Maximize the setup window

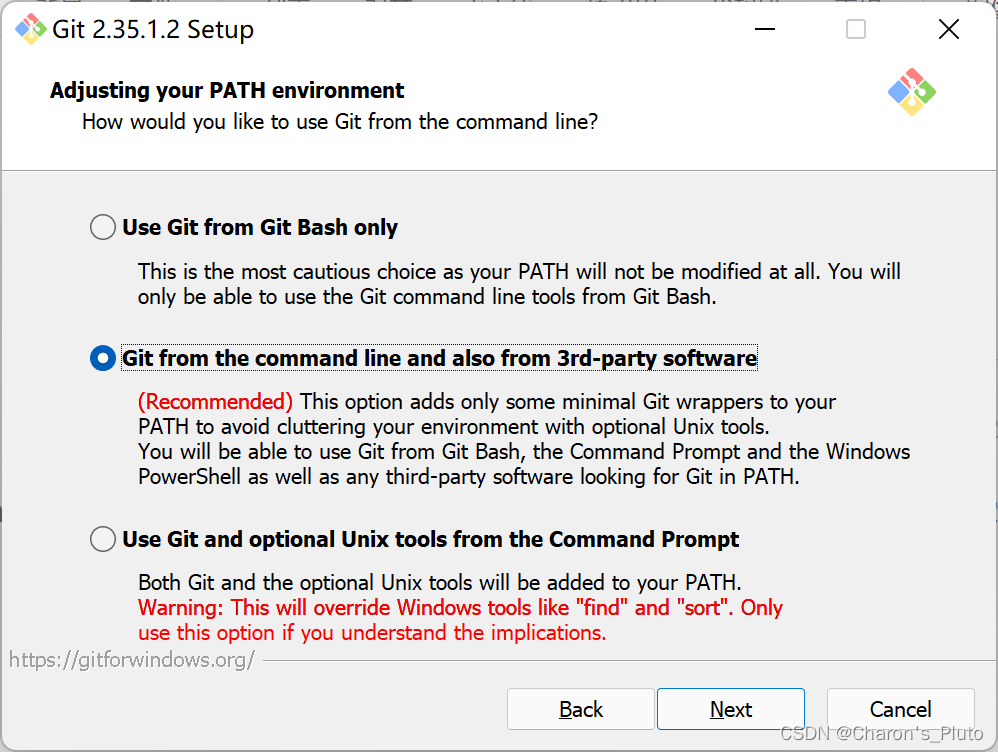(x=856, y=30)
